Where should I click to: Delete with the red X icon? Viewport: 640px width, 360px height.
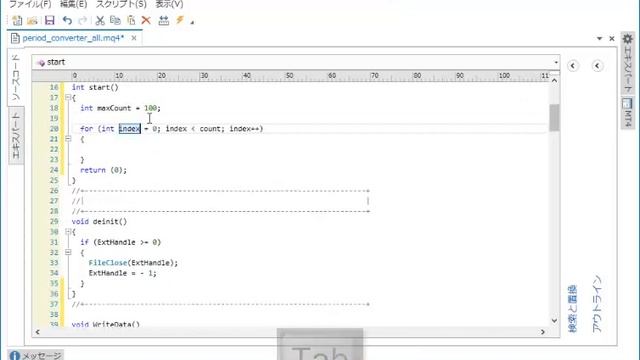click(x=146, y=20)
